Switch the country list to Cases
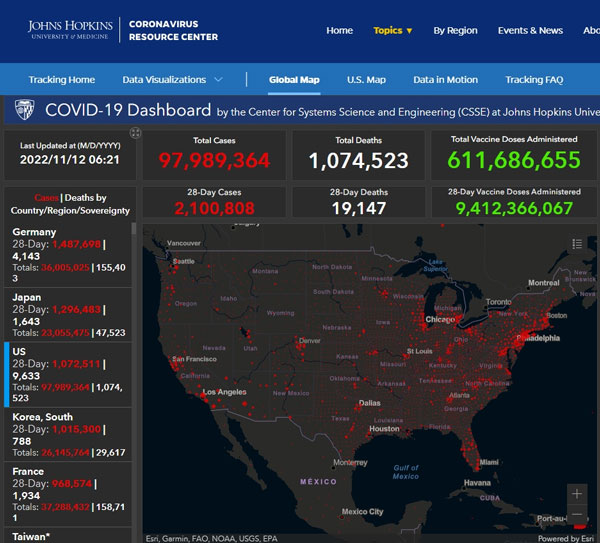This screenshot has height=543, width=600. 46,198
